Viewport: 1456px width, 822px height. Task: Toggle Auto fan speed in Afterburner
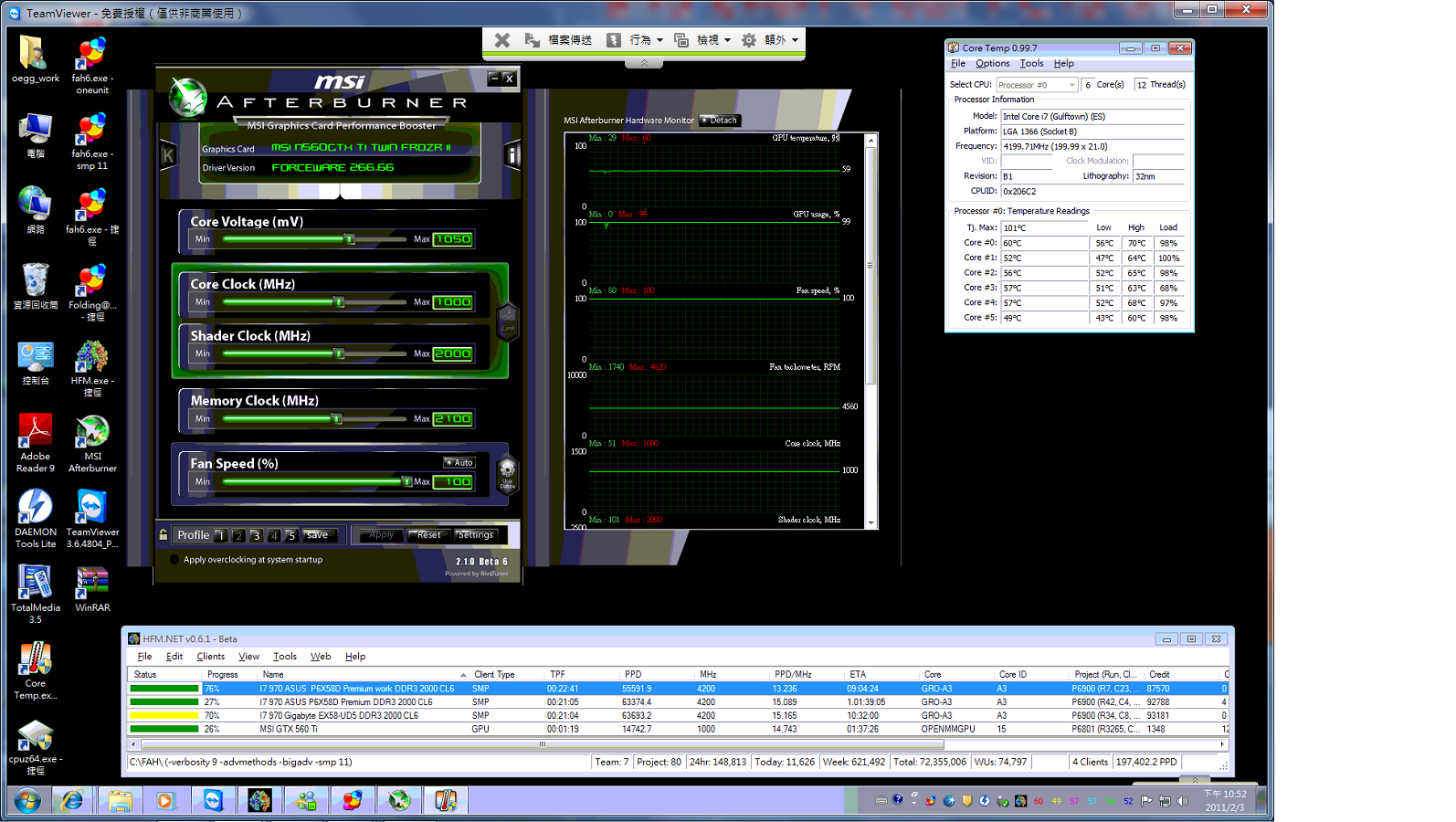(x=459, y=463)
